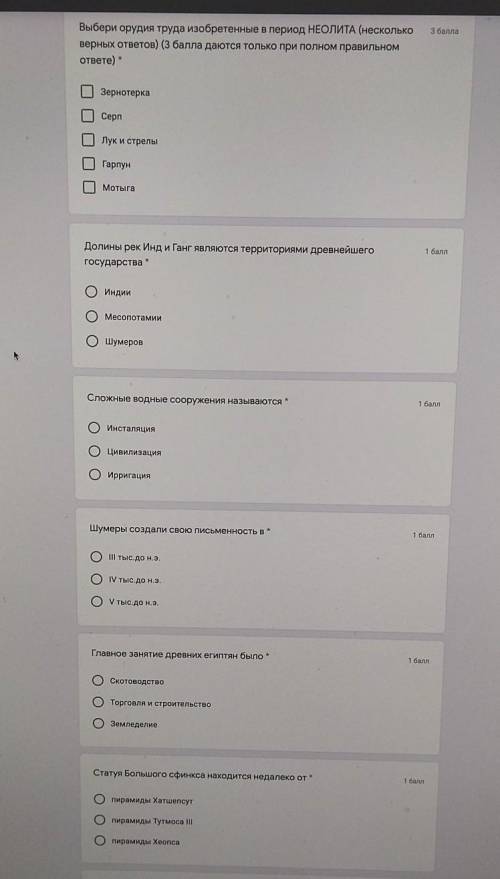Image resolution: width=500 pixels, height=879 pixels.
Task: Tick the Серп option
Action: click(x=87, y=116)
